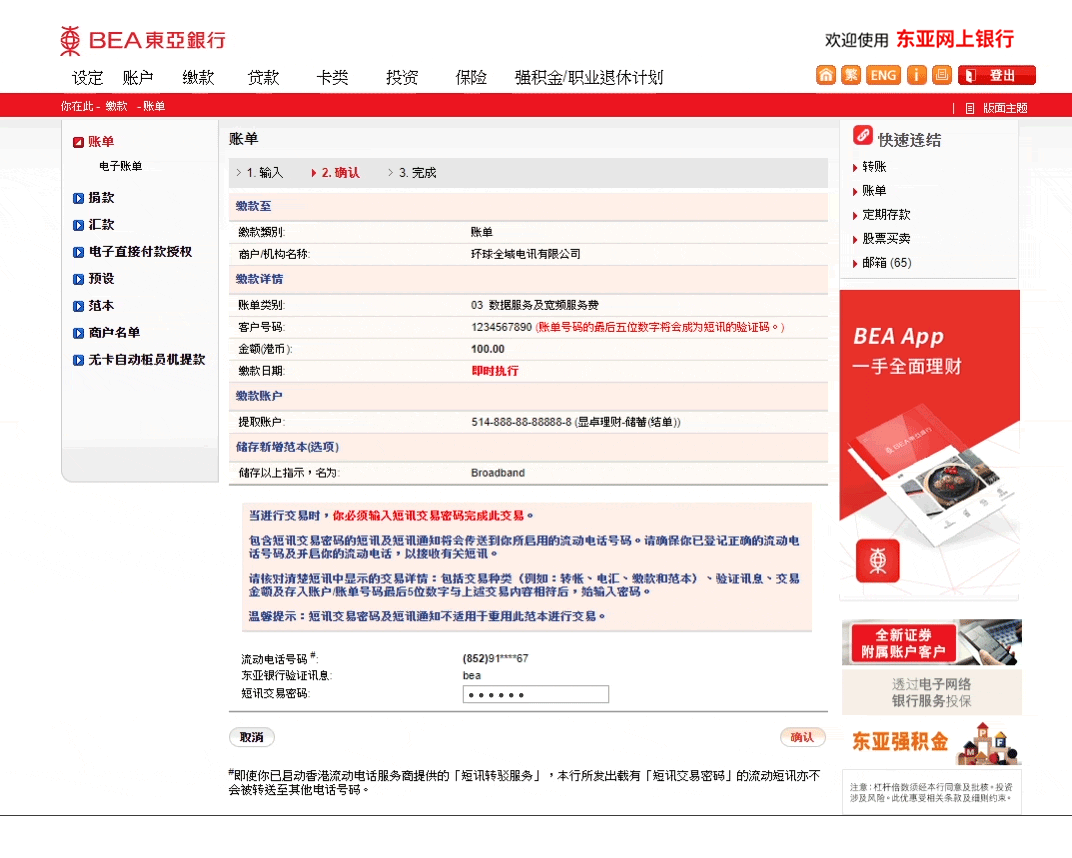
Task: Click bill type 03 数据服务及宽频服务费
Action: click(535, 305)
